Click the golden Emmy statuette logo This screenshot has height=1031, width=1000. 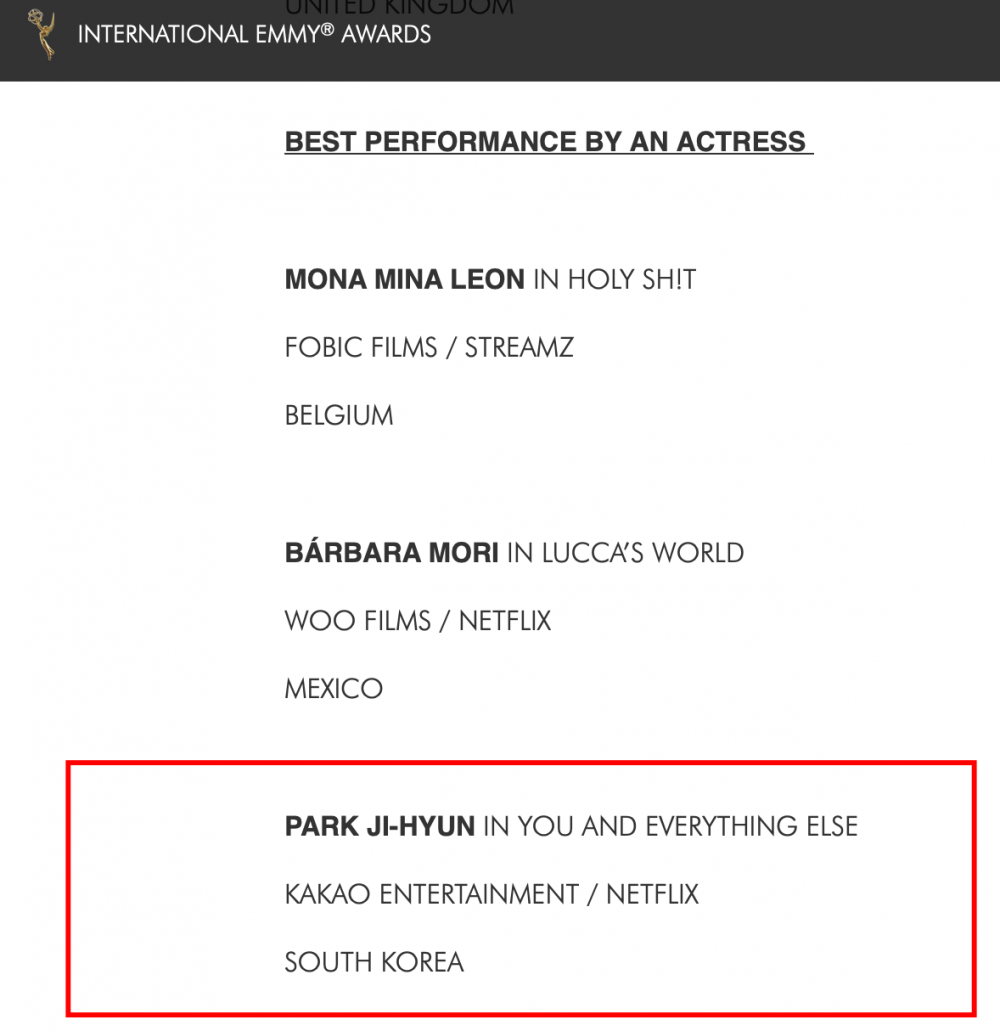[41, 34]
